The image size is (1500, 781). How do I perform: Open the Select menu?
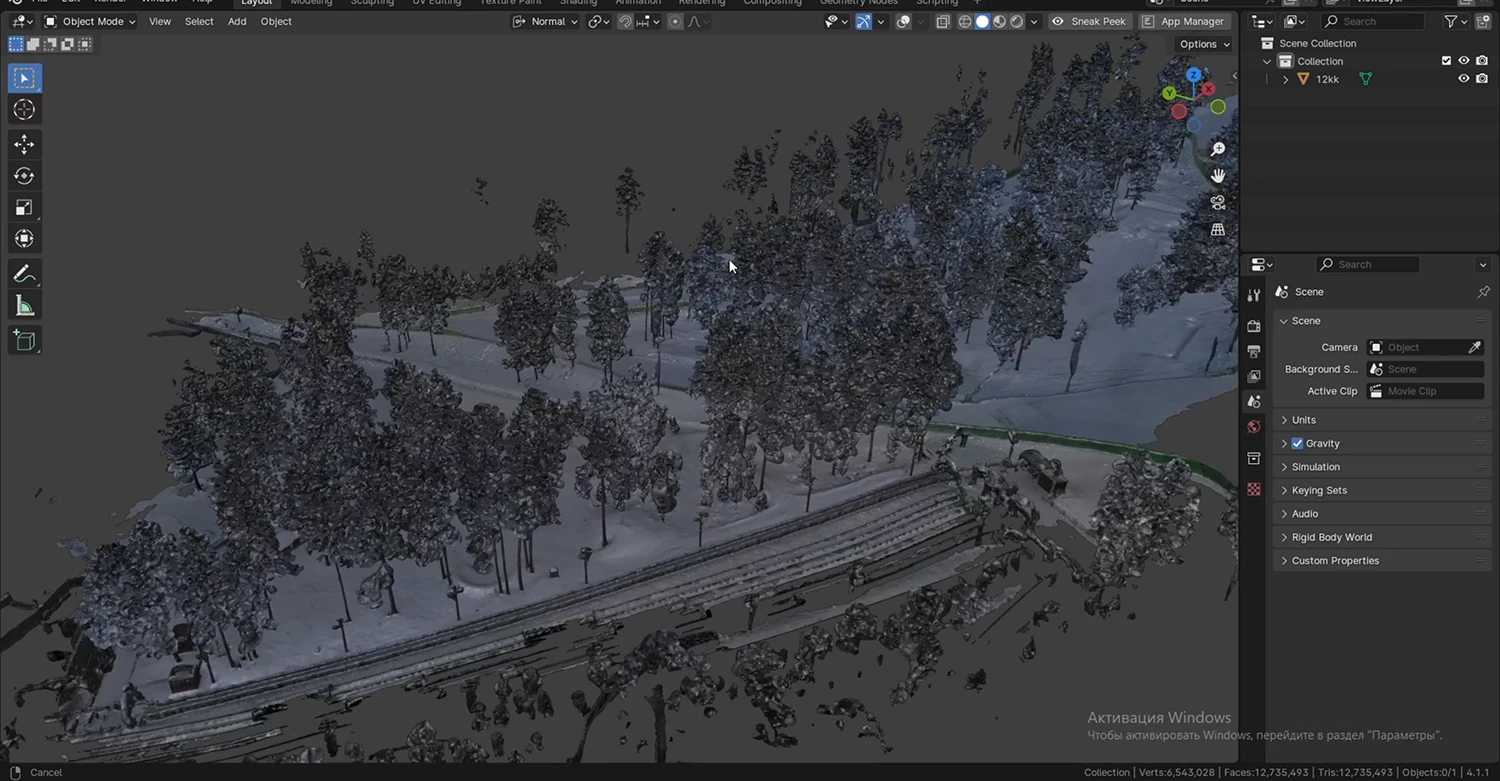pos(199,21)
